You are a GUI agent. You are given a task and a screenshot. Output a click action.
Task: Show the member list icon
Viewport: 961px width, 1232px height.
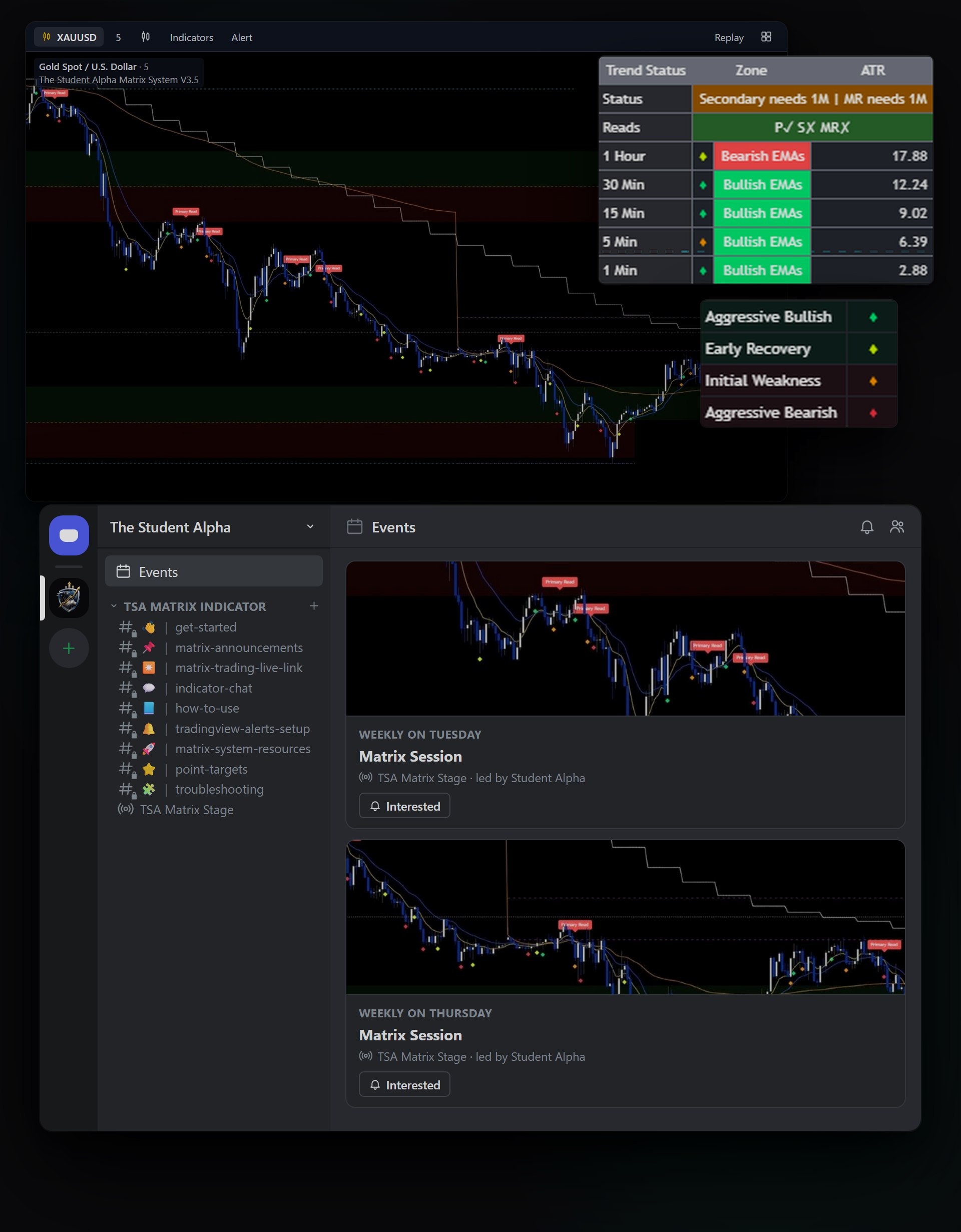[x=896, y=527]
